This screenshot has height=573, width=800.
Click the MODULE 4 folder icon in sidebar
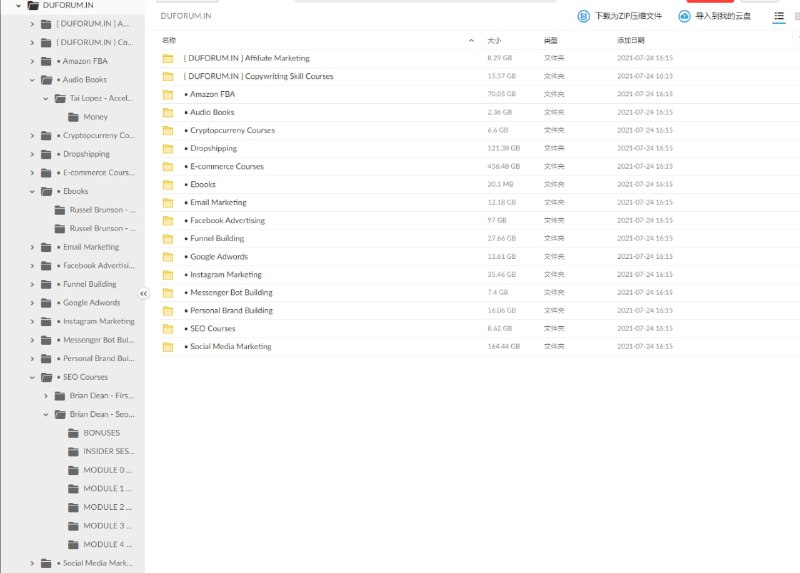(x=73, y=544)
